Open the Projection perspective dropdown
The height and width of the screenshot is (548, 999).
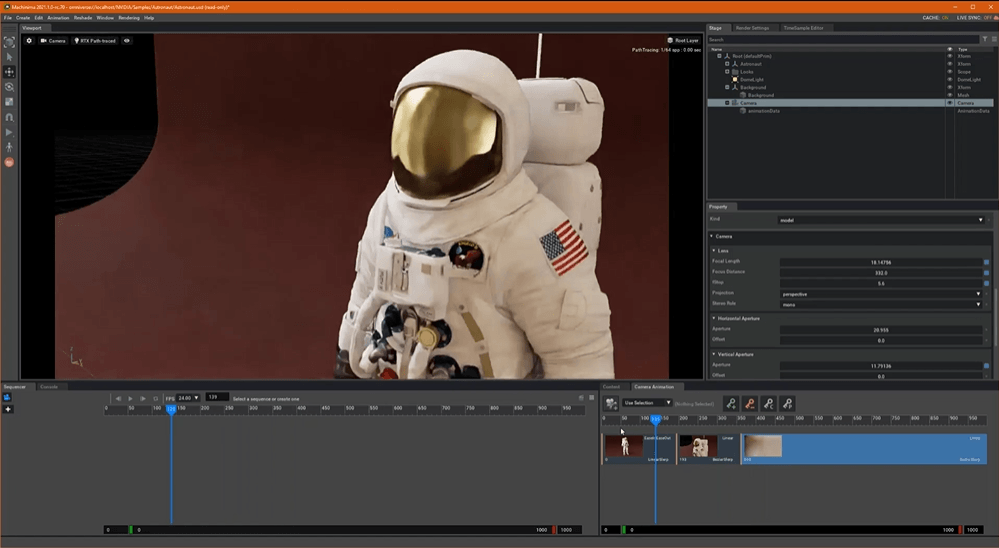880,294
